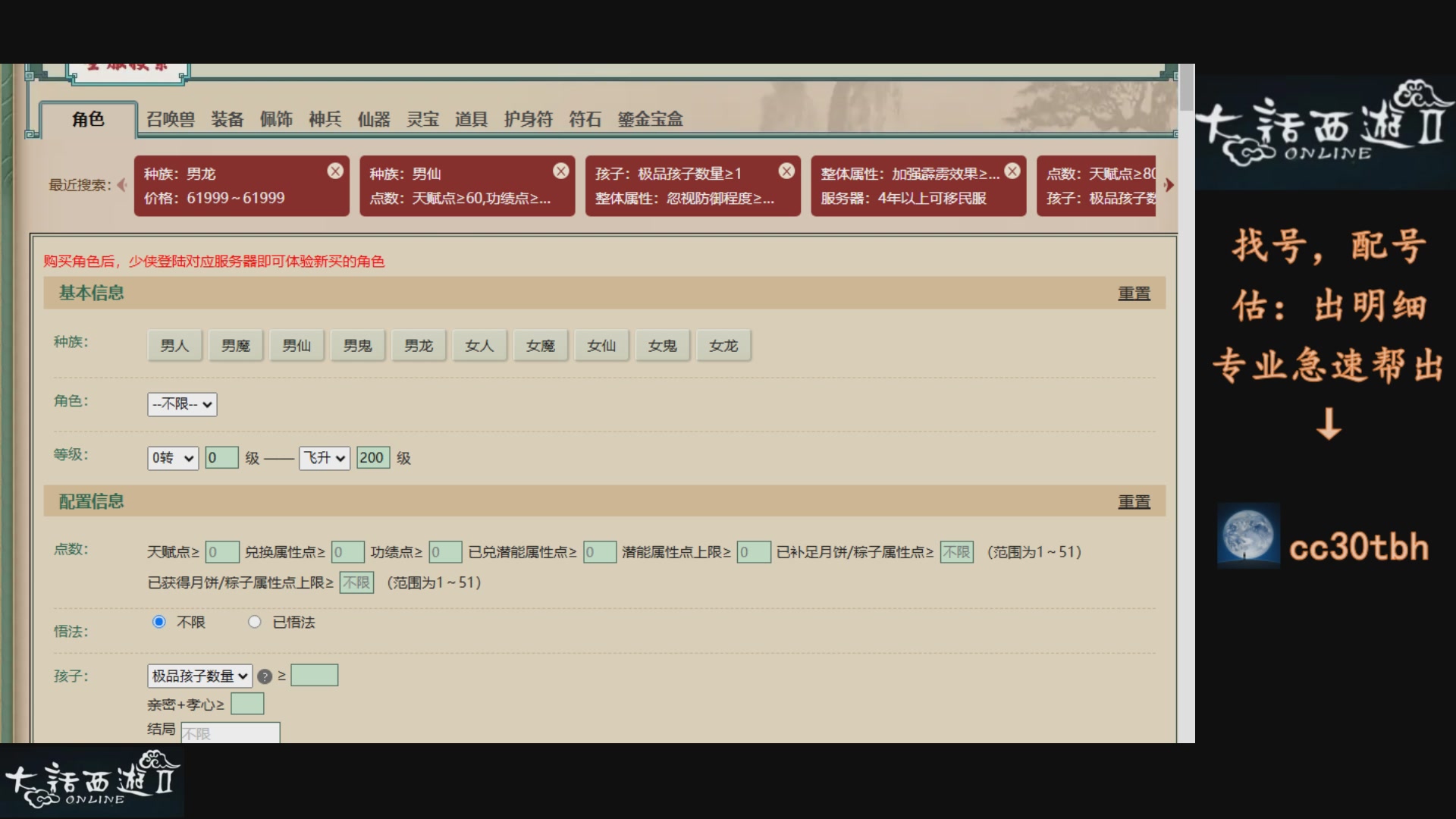Focus the minimum level input showing 0
1456x819 pixels.
point(221,457)
